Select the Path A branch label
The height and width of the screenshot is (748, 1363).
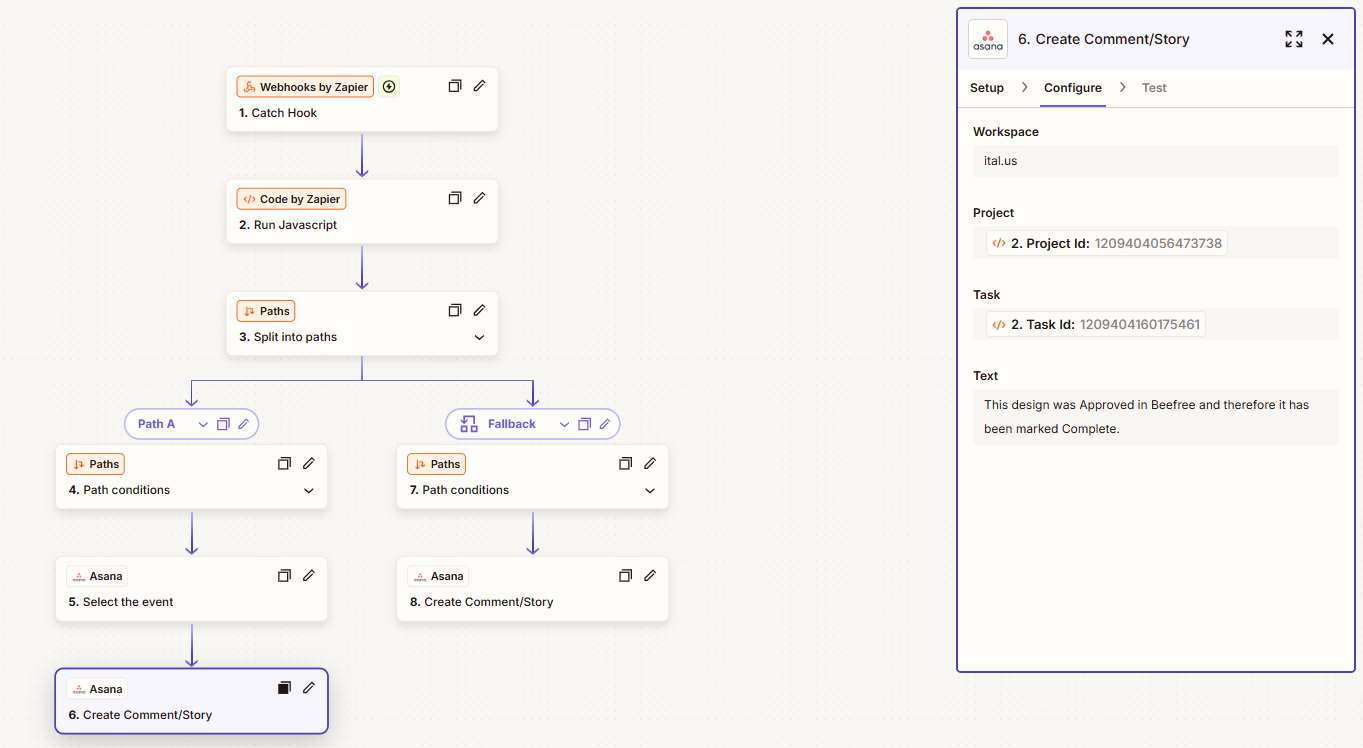156,424
